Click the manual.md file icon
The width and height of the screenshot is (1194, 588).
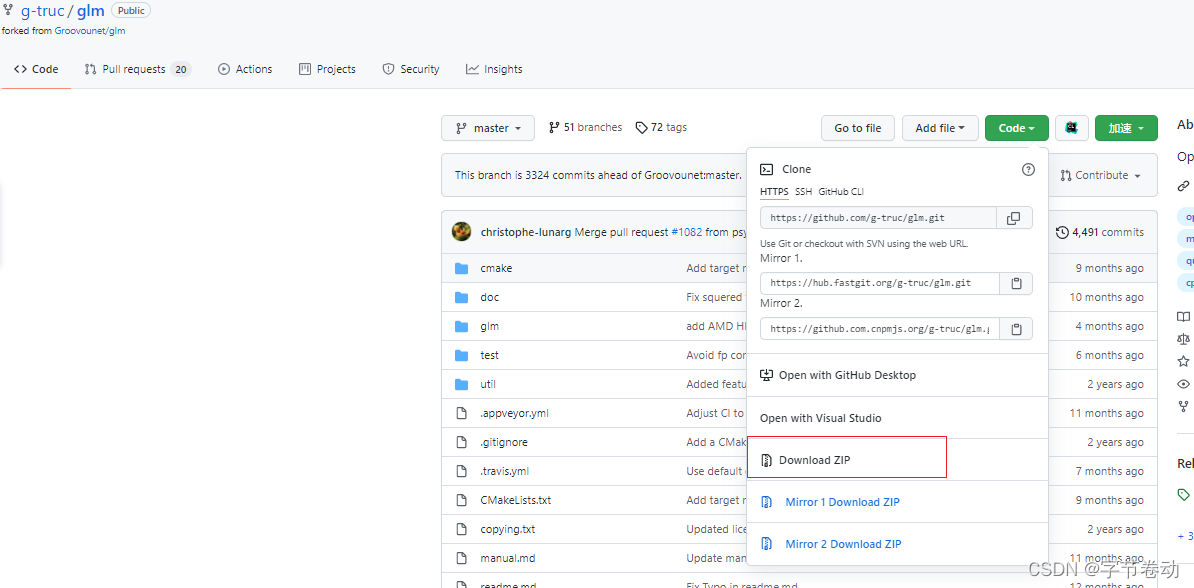[461, 558]
